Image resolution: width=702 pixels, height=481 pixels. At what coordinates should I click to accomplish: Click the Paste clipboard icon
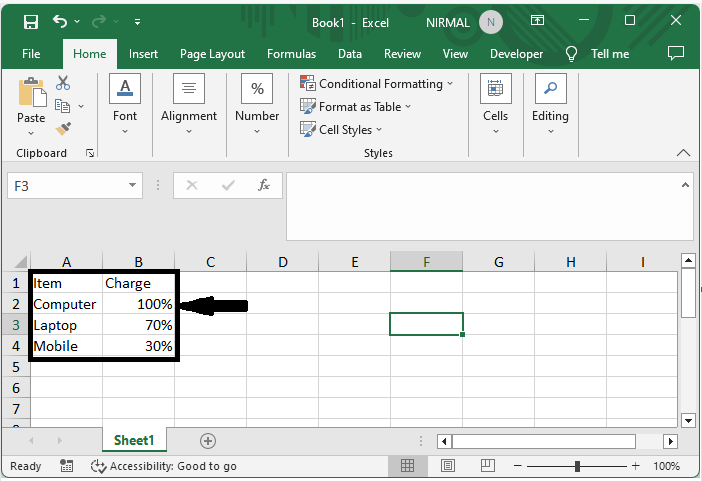[32, 93]
